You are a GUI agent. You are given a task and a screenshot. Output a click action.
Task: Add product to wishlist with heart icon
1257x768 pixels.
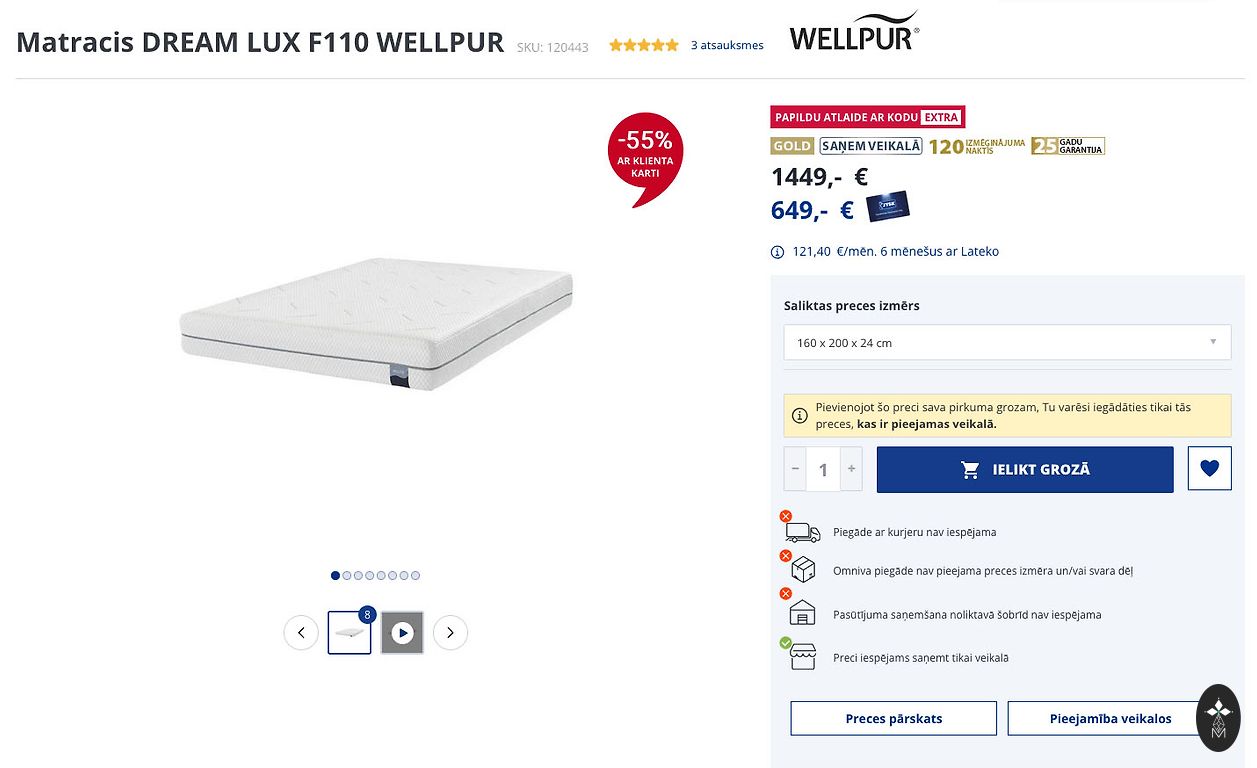pyautogui.click(x=1209, y=468)
